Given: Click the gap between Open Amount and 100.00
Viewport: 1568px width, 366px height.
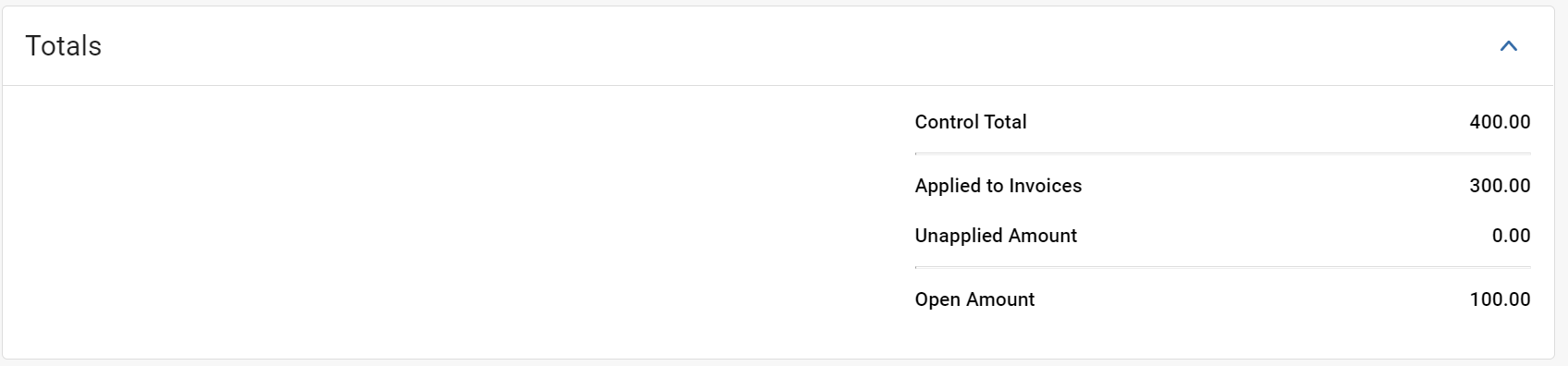Looking at the screenshot, I should (x=1253, y=299).
